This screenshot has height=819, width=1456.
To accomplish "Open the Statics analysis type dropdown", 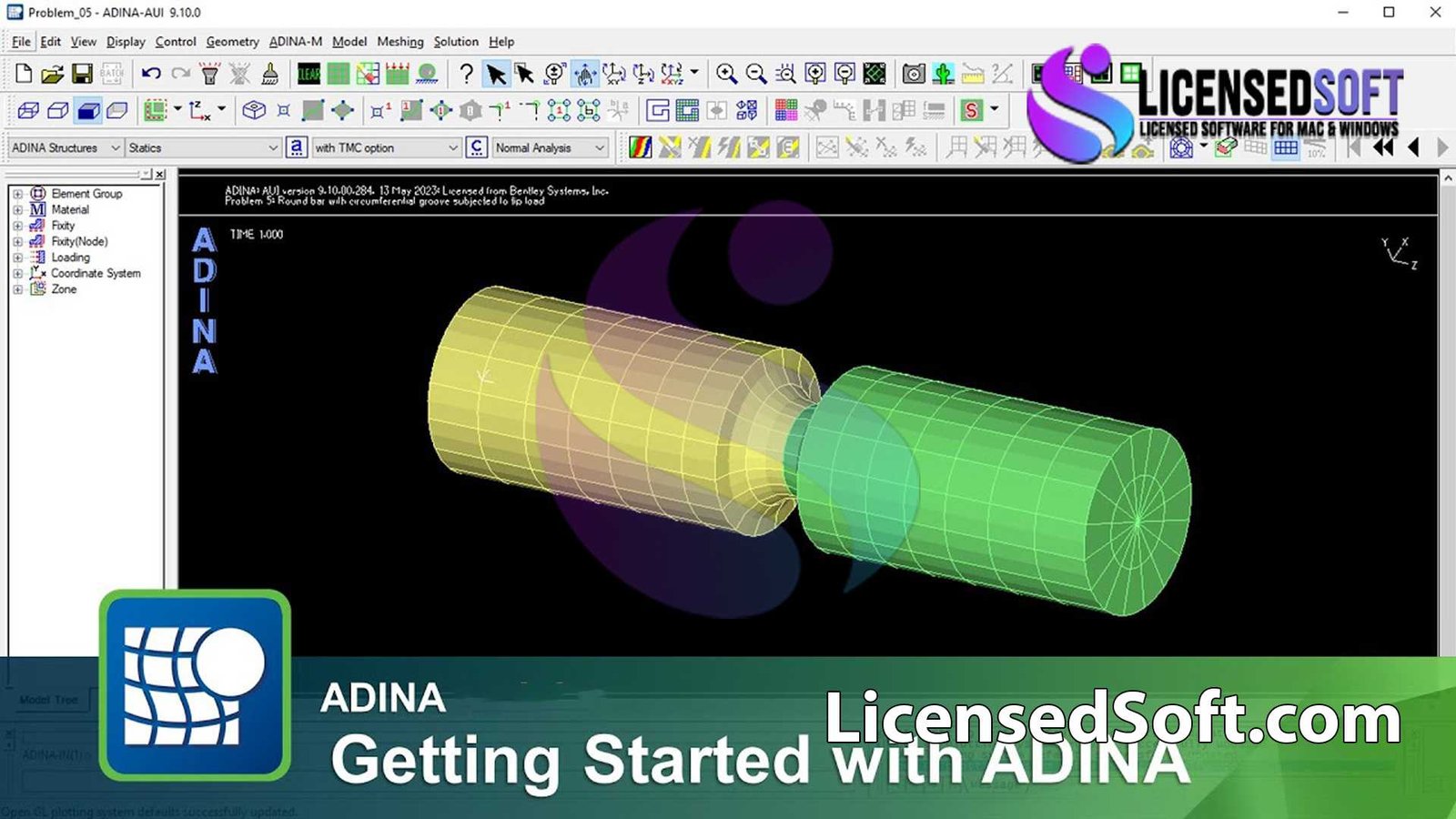I will point(203,147).
